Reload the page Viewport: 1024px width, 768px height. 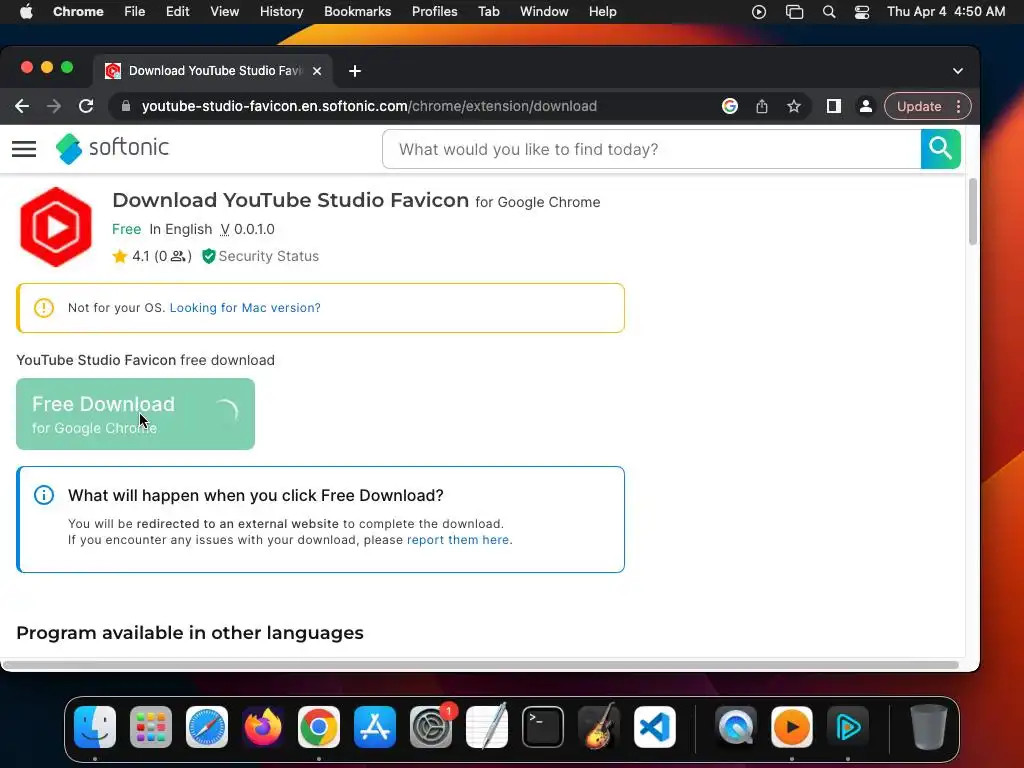pos(86,106)
